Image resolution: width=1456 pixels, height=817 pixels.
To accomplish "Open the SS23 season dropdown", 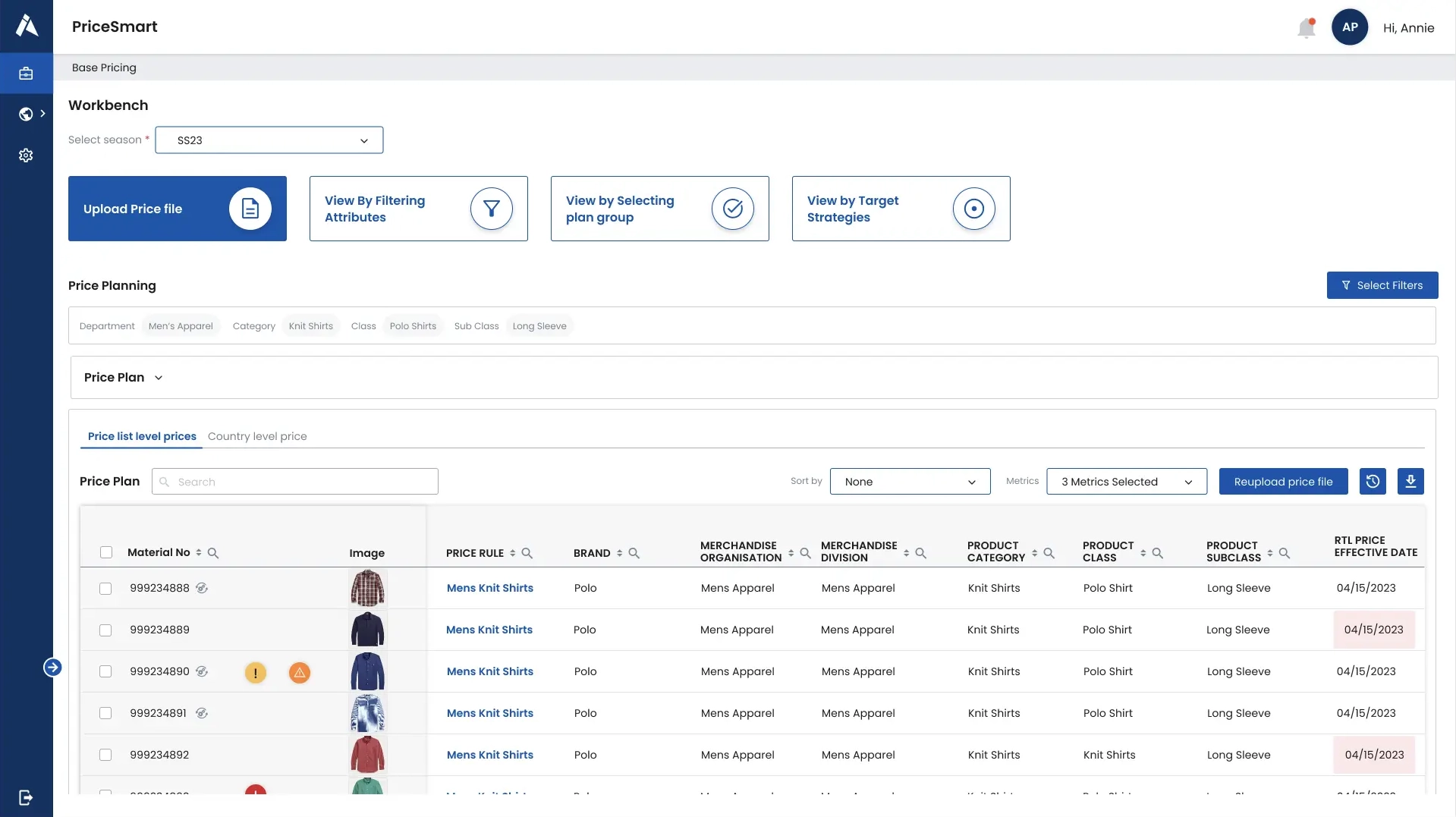I will point(269,140).
